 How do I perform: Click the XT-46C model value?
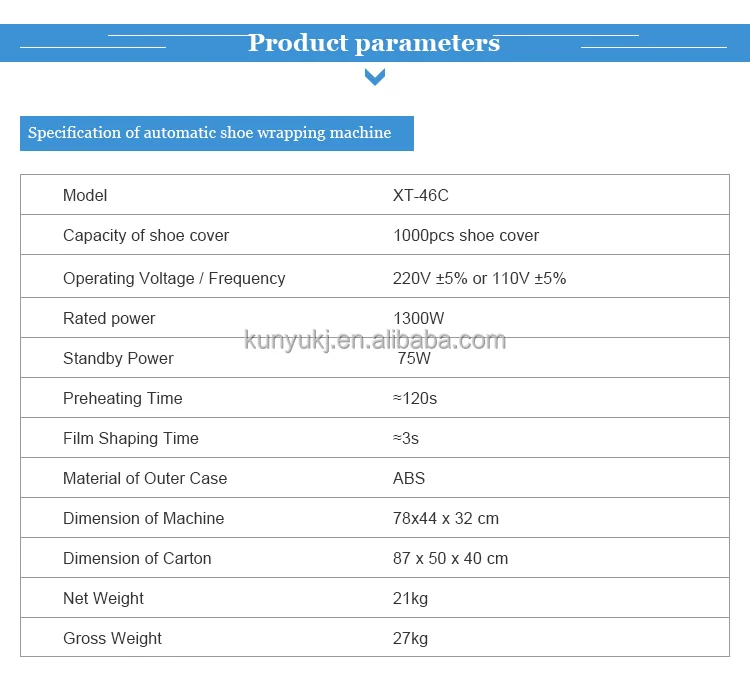(x=421, y=195)
